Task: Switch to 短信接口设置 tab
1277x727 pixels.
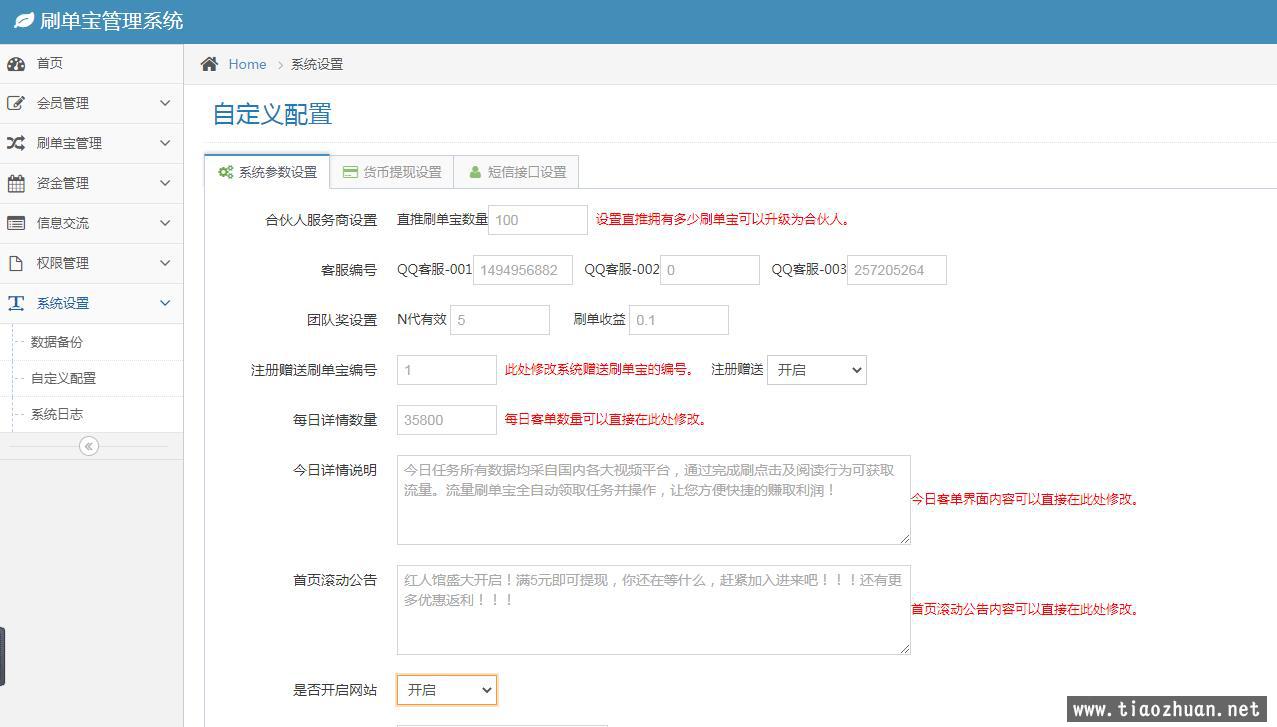Action: pos(516,172)
